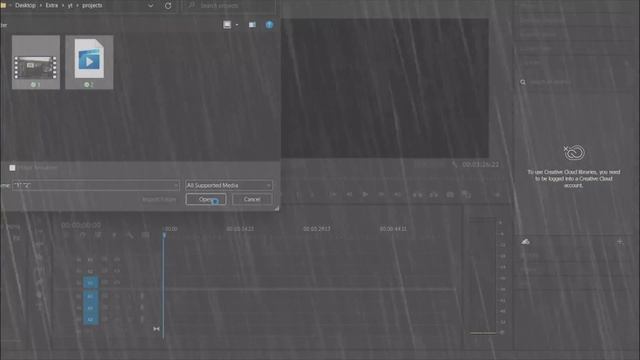Click the comparison view icon in Program monitor
Image resolution: width=640 pixels, height=360 pixels.
(467, 195)
